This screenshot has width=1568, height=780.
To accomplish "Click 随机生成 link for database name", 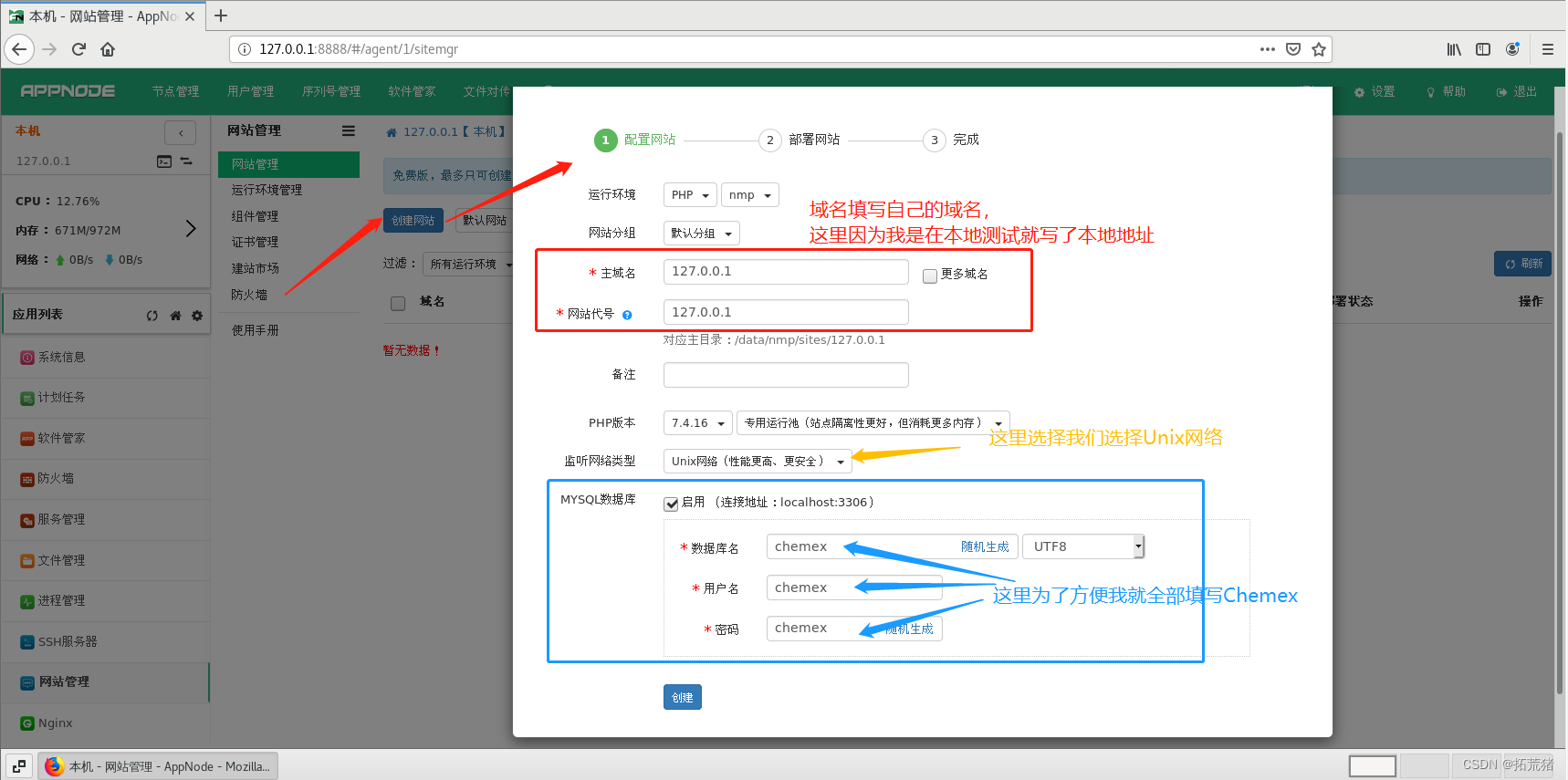I will point(985,547).
